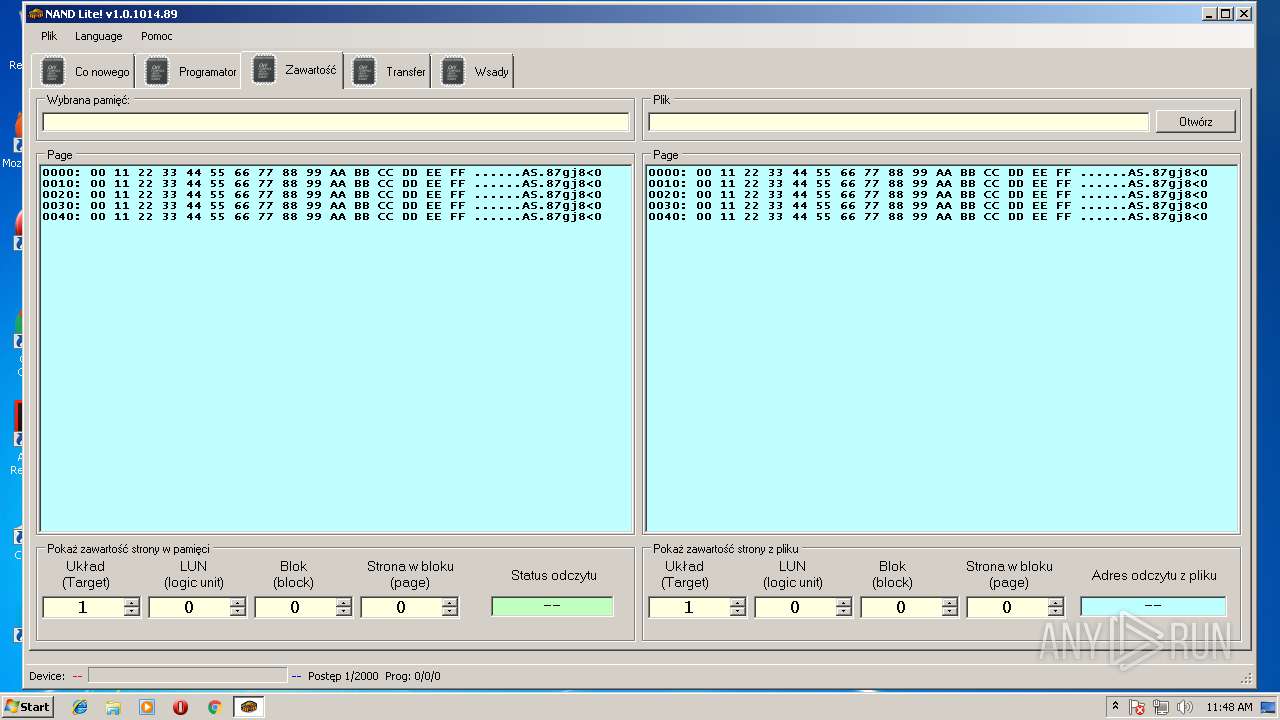
Task: Launch Google Chrome from taskbar
Action: pyautogui.click(x=214, y=707)
